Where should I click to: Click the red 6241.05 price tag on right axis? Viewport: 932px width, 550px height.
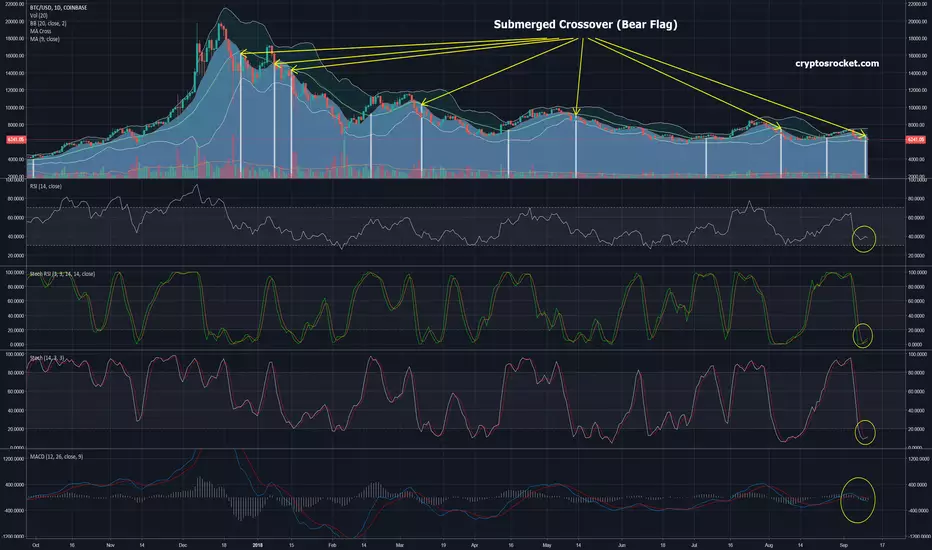pos(915,140)
